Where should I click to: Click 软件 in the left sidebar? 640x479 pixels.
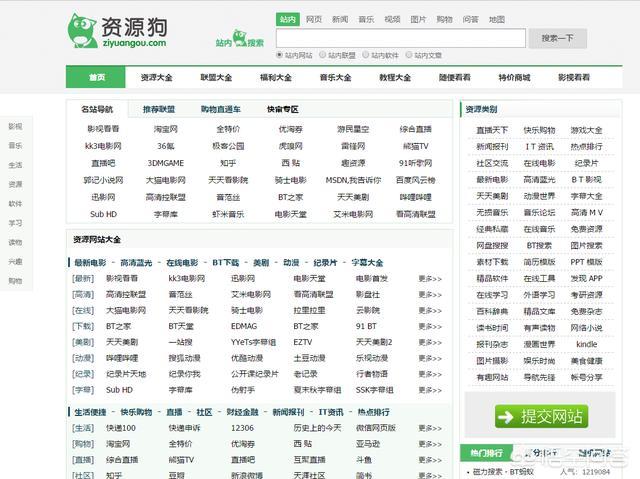tap(16, 203)
